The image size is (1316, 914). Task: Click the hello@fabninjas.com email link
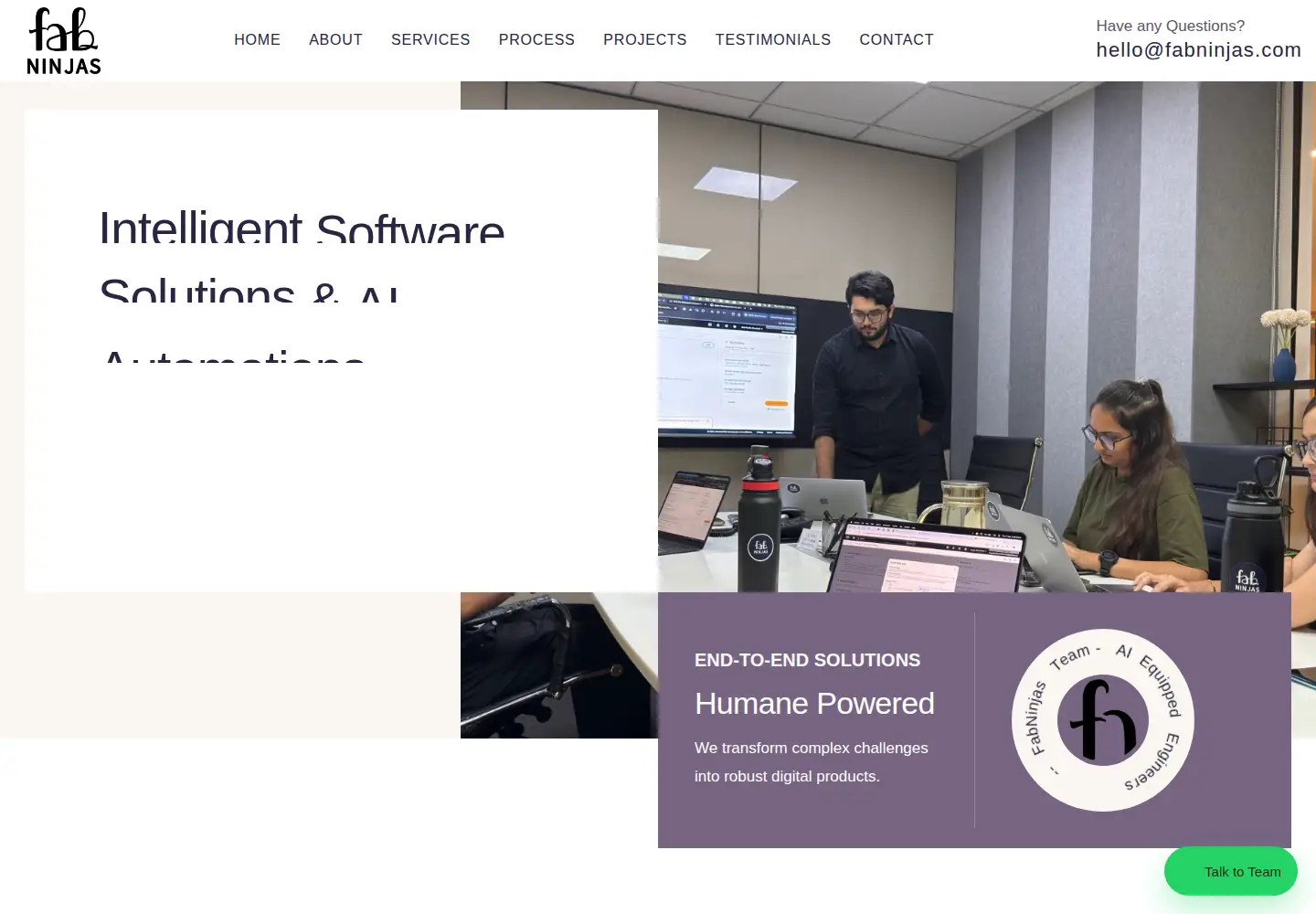1198,50
